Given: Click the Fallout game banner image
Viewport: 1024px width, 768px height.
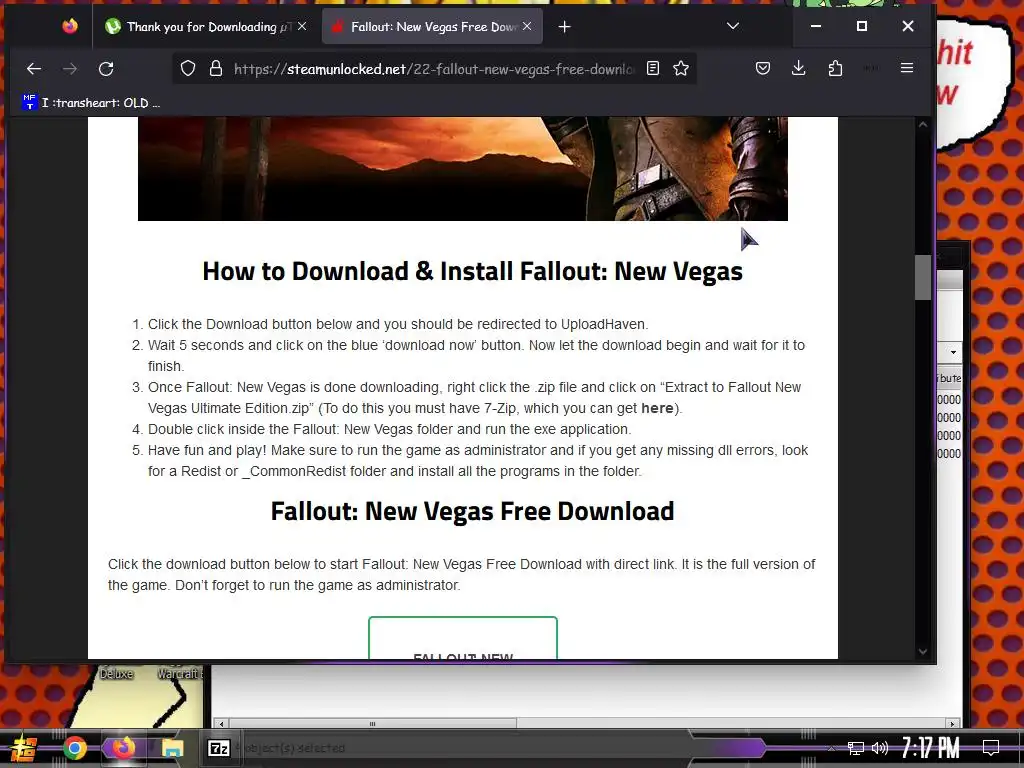Looking at the screenshot, I should click(x=462, y=168).
